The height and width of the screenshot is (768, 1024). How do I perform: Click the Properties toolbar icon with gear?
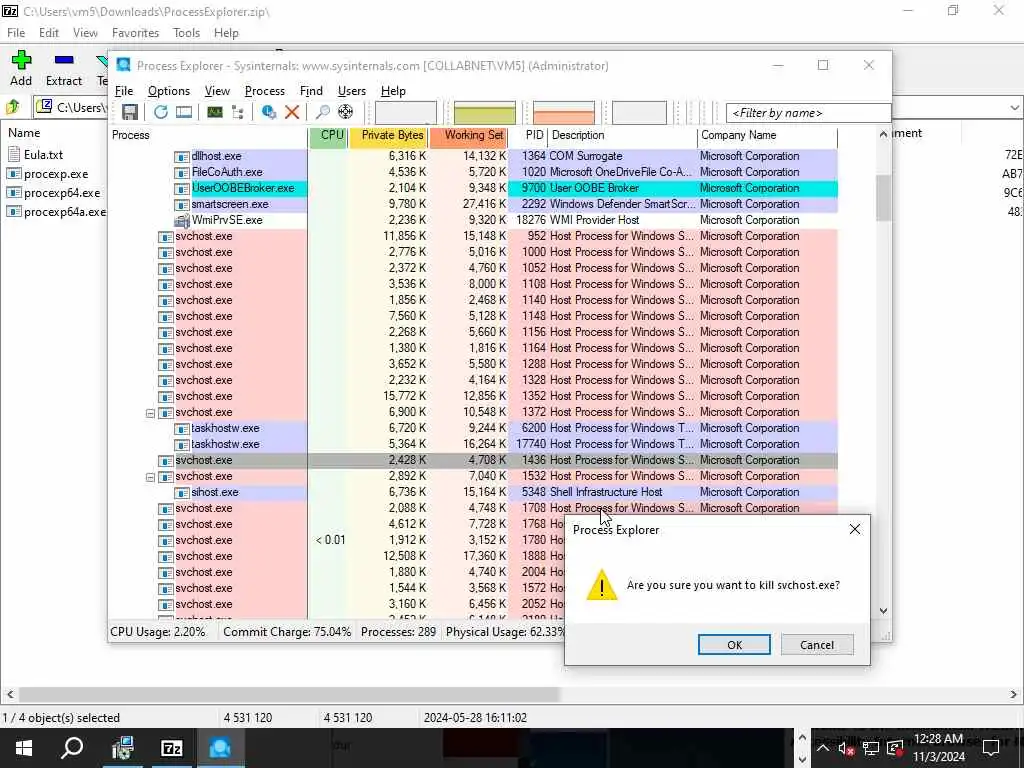click(268, 112)
